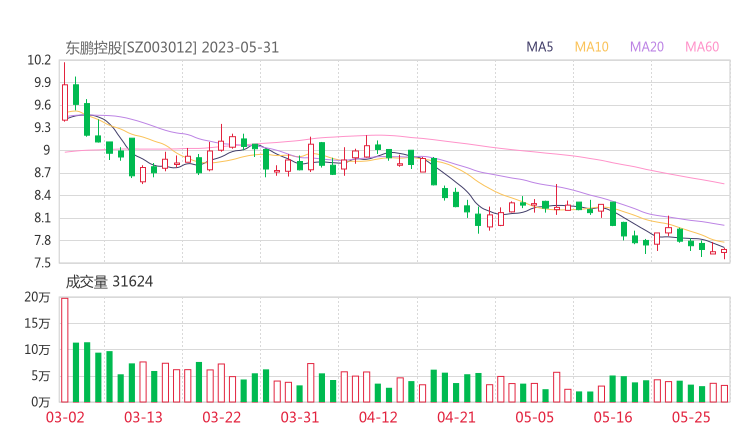The height and width of the screenshot is (440, 740).
Task: Click the 7.5 price axis label
Action: click(42, 262)
